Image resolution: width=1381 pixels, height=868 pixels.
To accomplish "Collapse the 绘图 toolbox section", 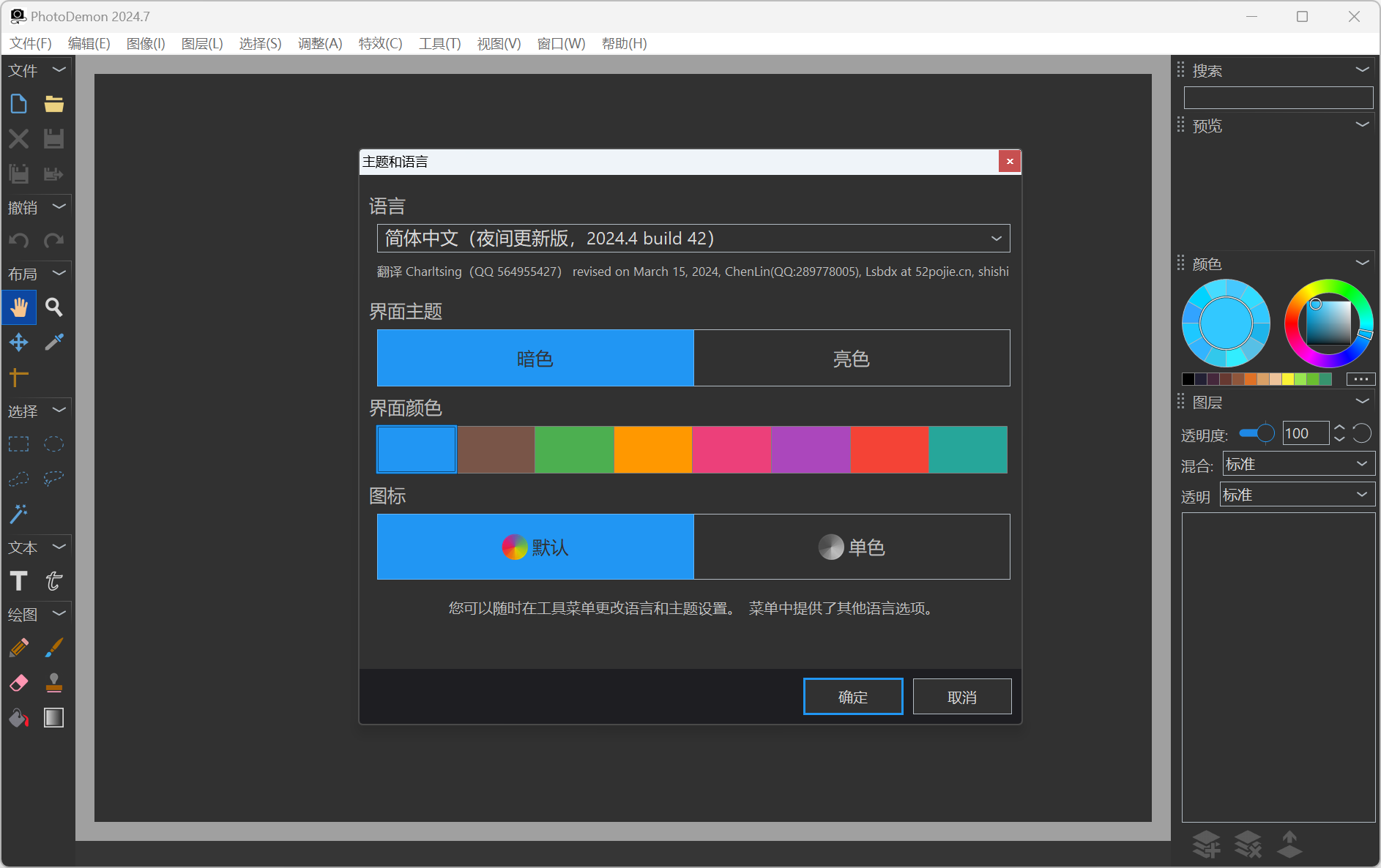I will click(59, 614).
